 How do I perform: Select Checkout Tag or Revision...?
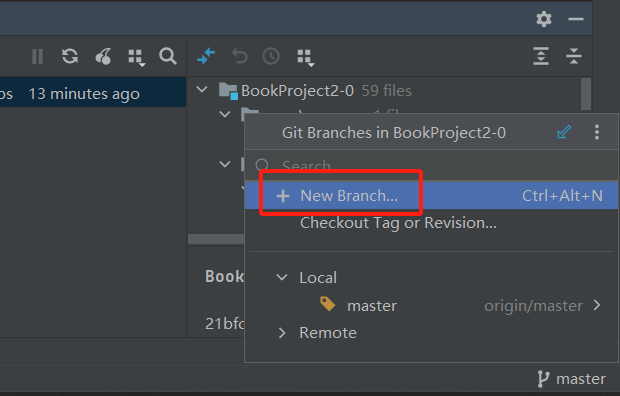398,223
